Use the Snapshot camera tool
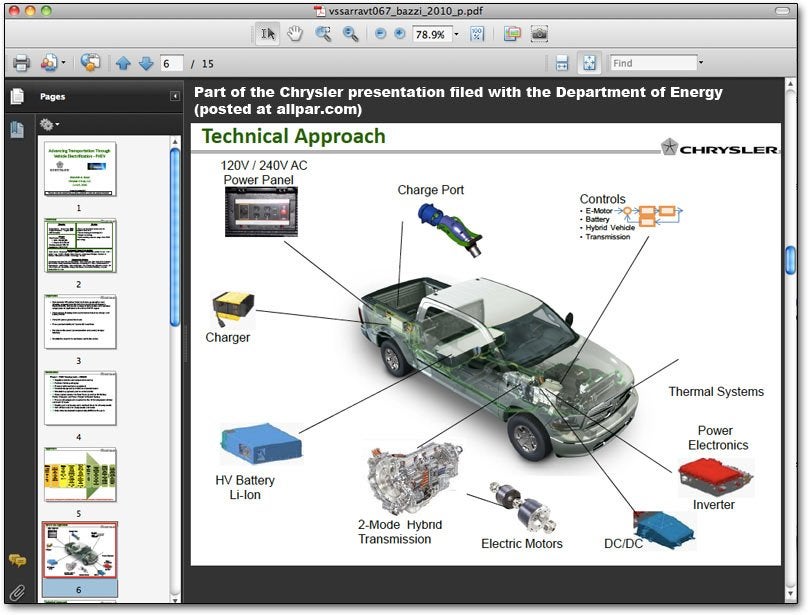Viewport: 808px width, 615px height. pyautogui.click(x=540, y=35)
